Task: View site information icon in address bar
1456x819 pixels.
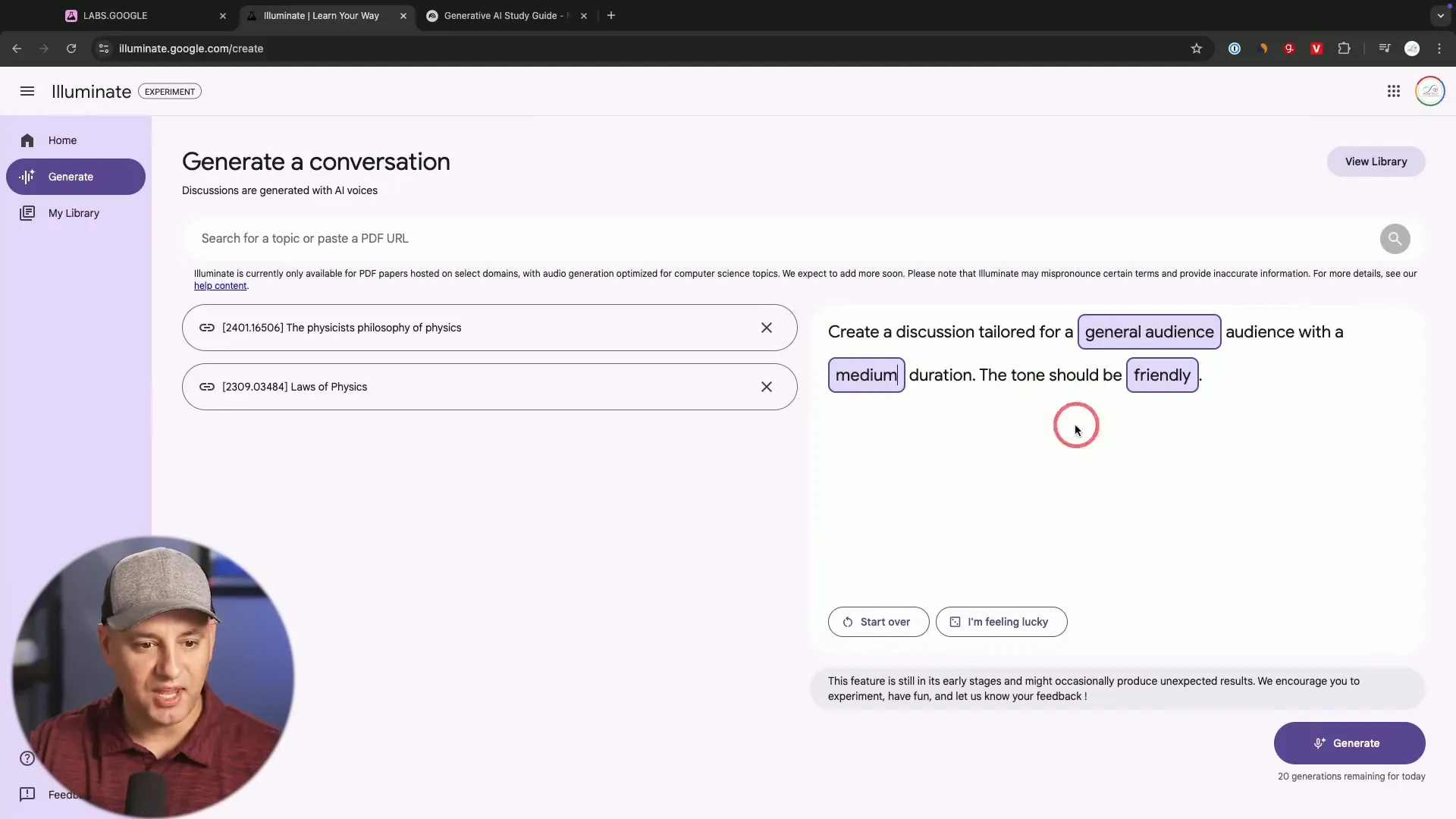Action: [104, 49]
